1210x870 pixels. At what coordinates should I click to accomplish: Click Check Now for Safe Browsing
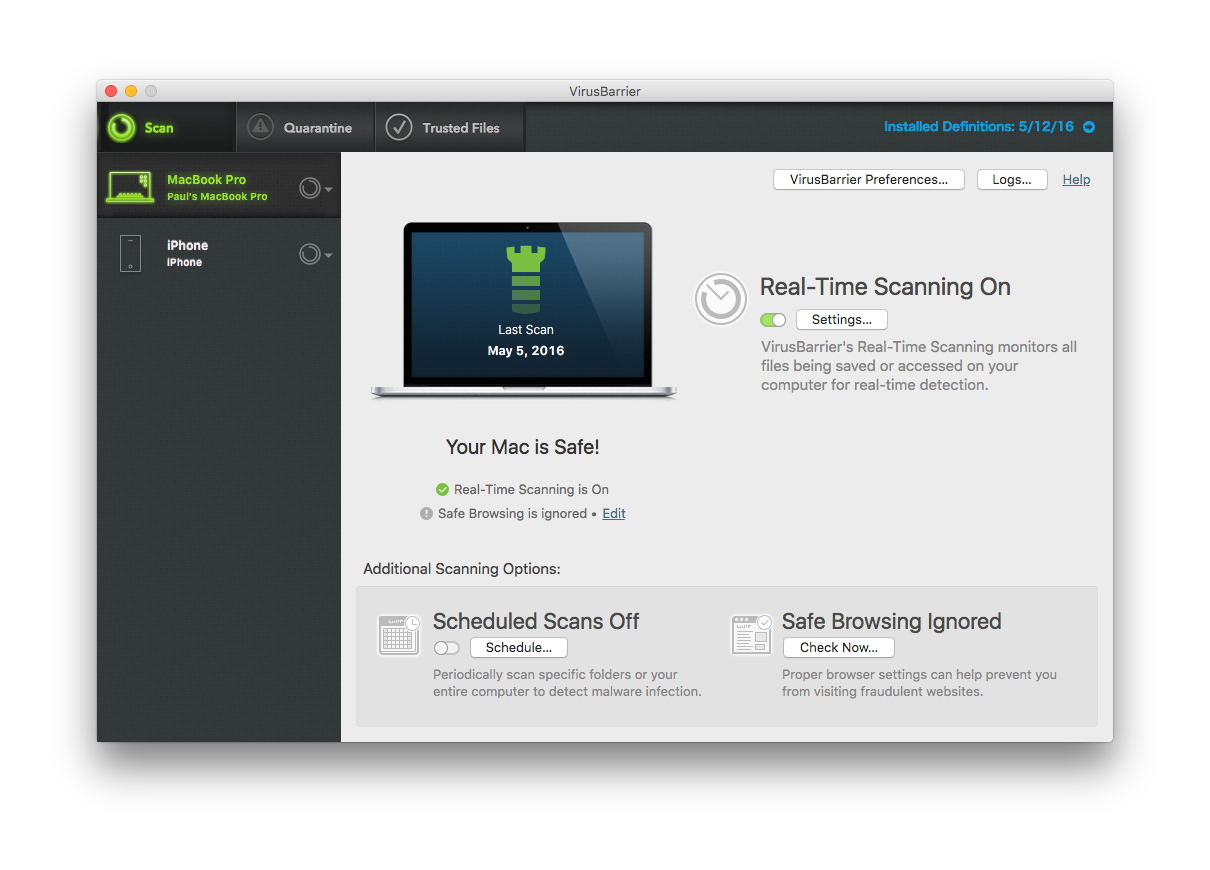point(839,648)
